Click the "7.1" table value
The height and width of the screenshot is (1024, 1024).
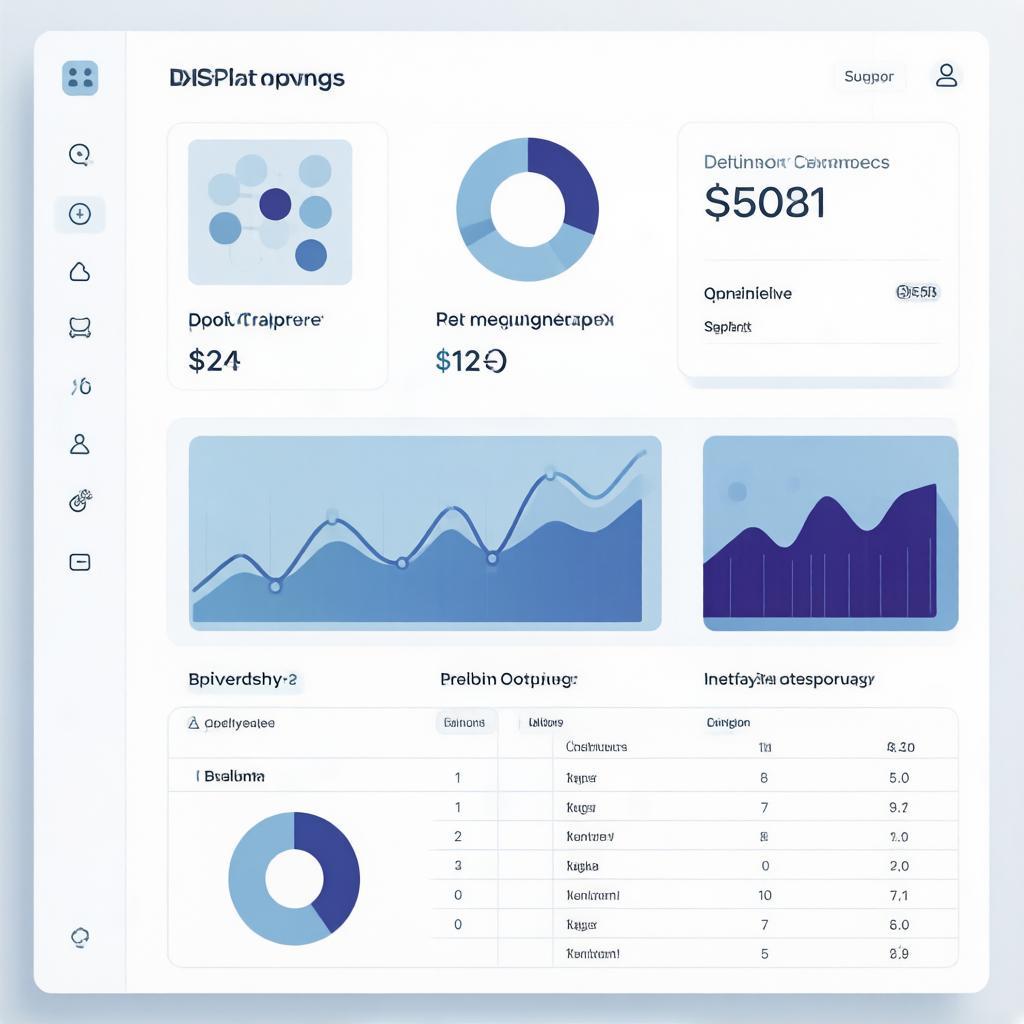tap(899, 895)
